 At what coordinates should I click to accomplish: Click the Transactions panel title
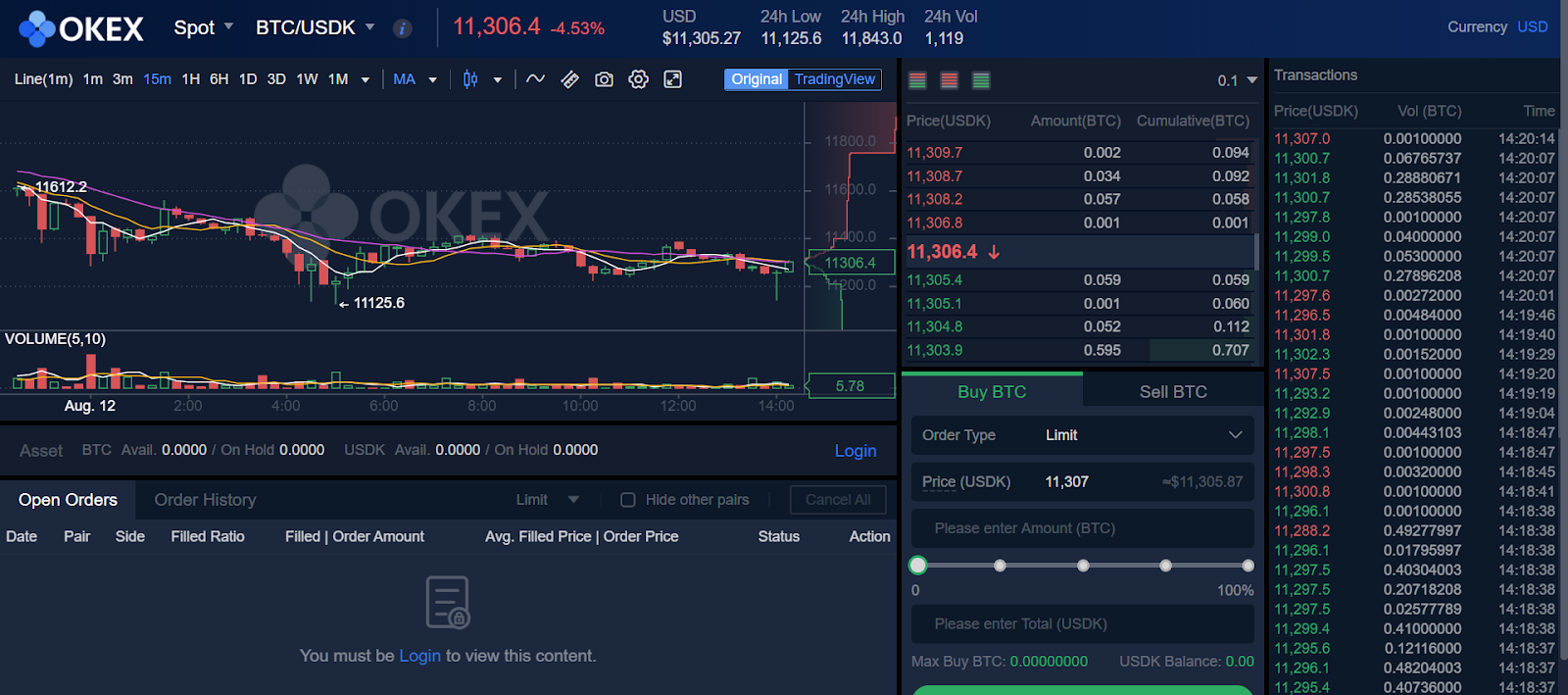pos(1315,75)
